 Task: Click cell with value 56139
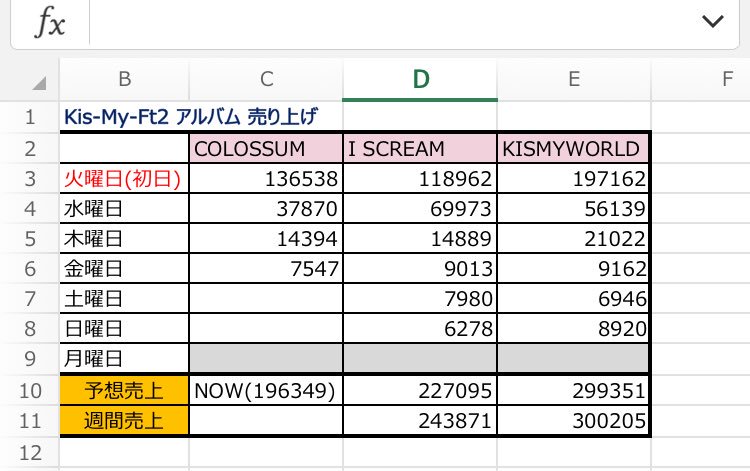pos(573,209)
